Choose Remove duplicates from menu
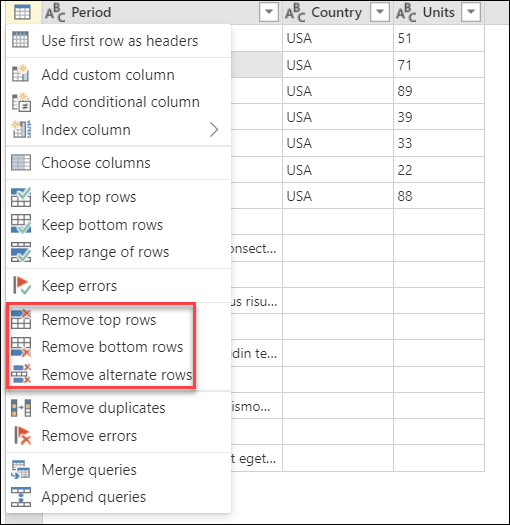The width and height of the screenshot is (510, 525). 119,408
